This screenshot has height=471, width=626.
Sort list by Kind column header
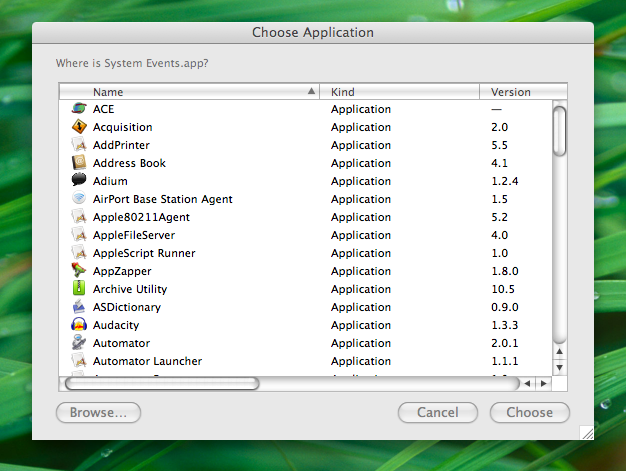tap(400, 92)
